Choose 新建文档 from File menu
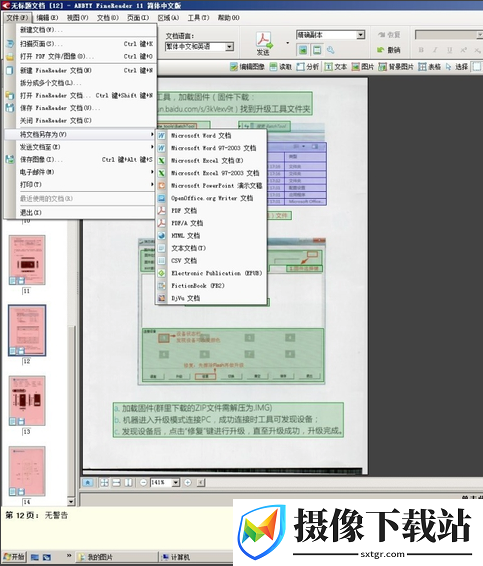Viewport: 483px width, 566px height. tap(80, 30)
